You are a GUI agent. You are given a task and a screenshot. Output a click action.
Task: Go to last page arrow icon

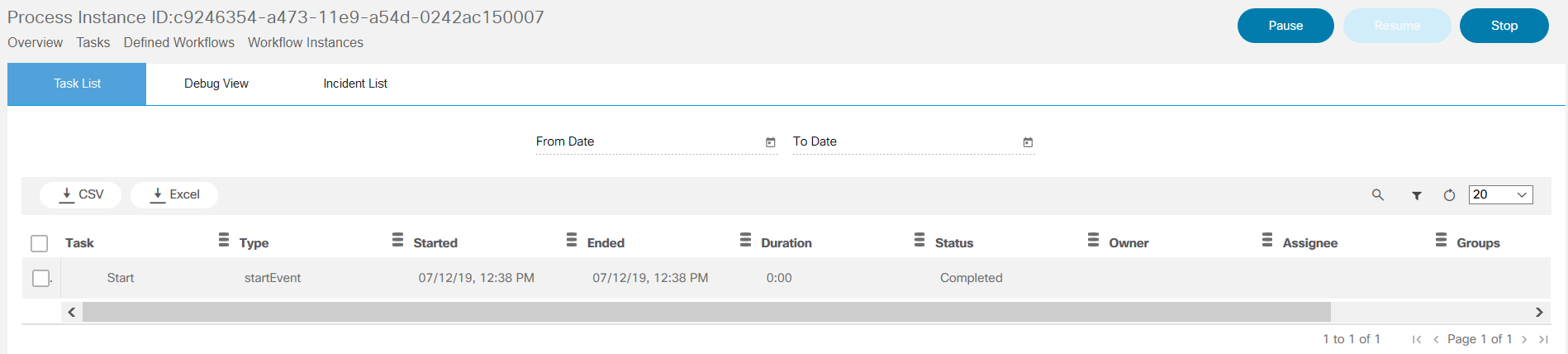pos(1543,339)
